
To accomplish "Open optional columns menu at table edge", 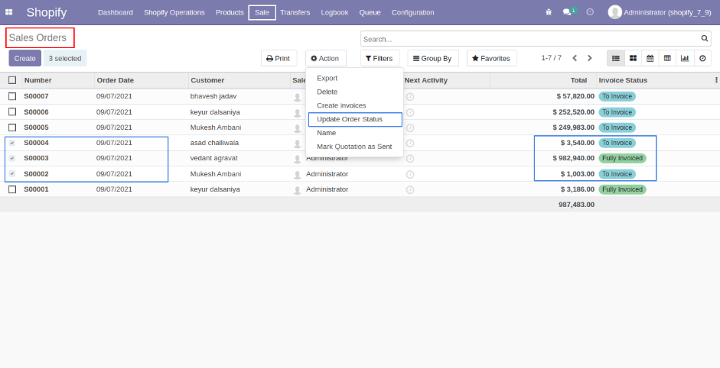I will click(716, 80).
